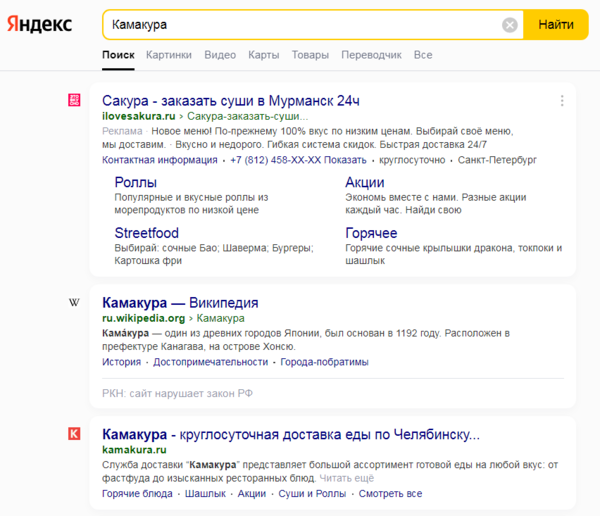
Task: Click the Достопримечательности sitelink
Action: 210,362
